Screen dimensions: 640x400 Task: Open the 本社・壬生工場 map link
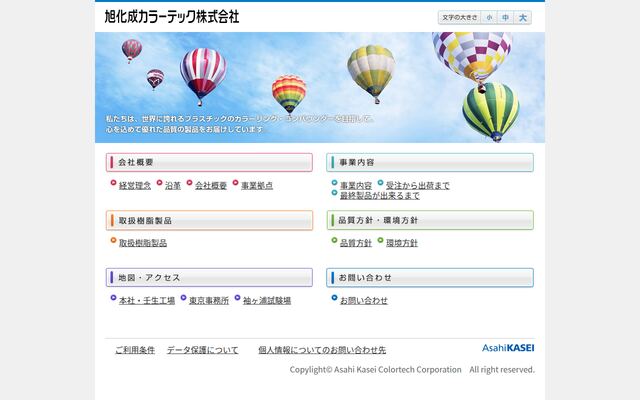click(x=147, y=301)
